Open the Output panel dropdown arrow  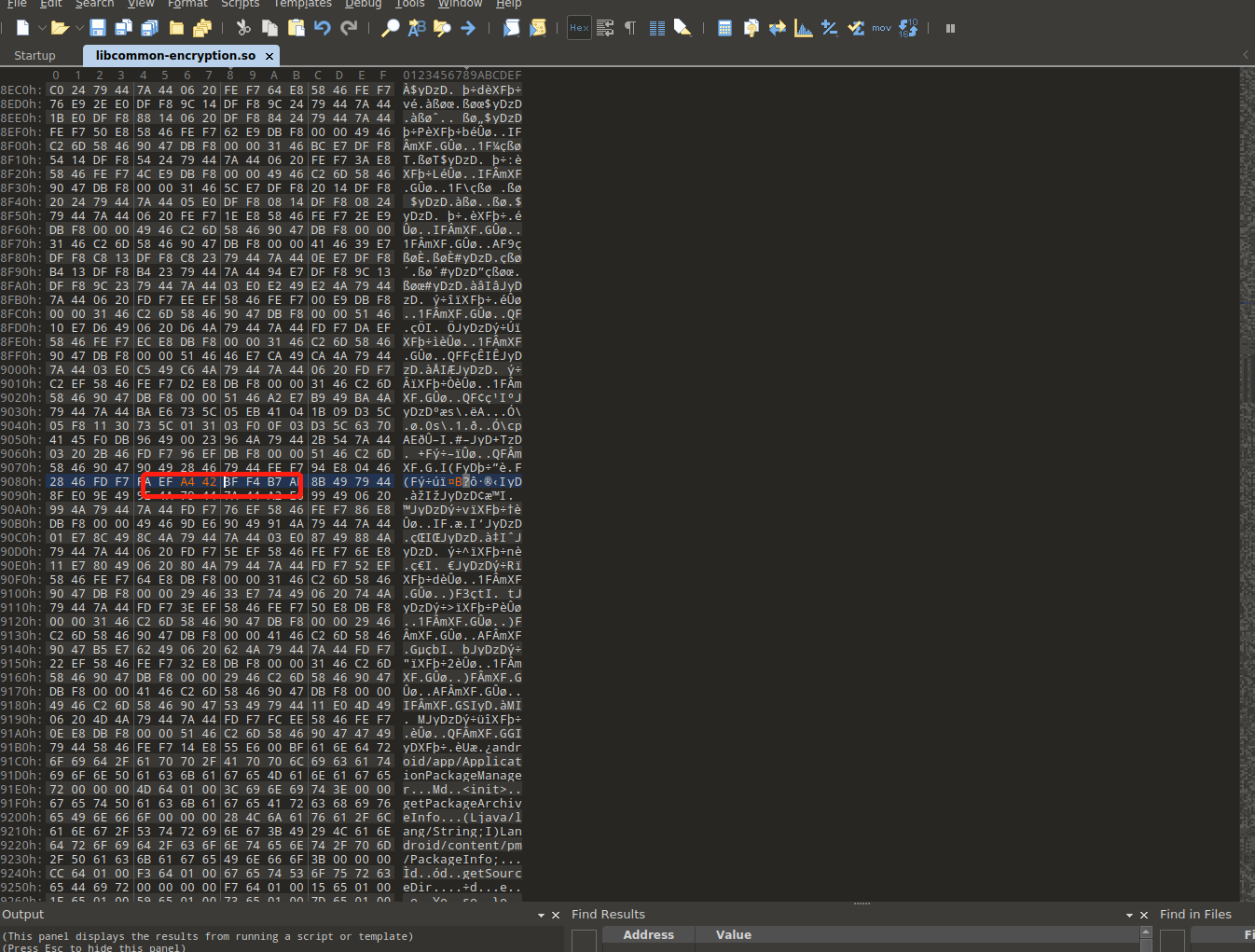(x=541, y=916)
